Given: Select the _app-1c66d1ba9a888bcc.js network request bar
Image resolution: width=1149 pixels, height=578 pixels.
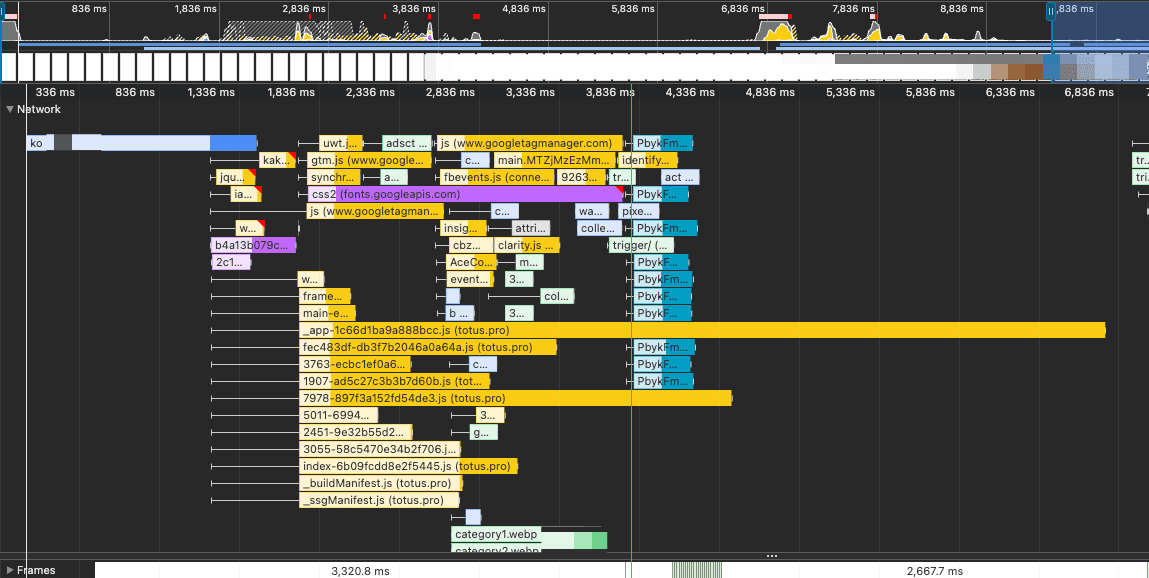Looking at the screenshot, I should (400, 329).
